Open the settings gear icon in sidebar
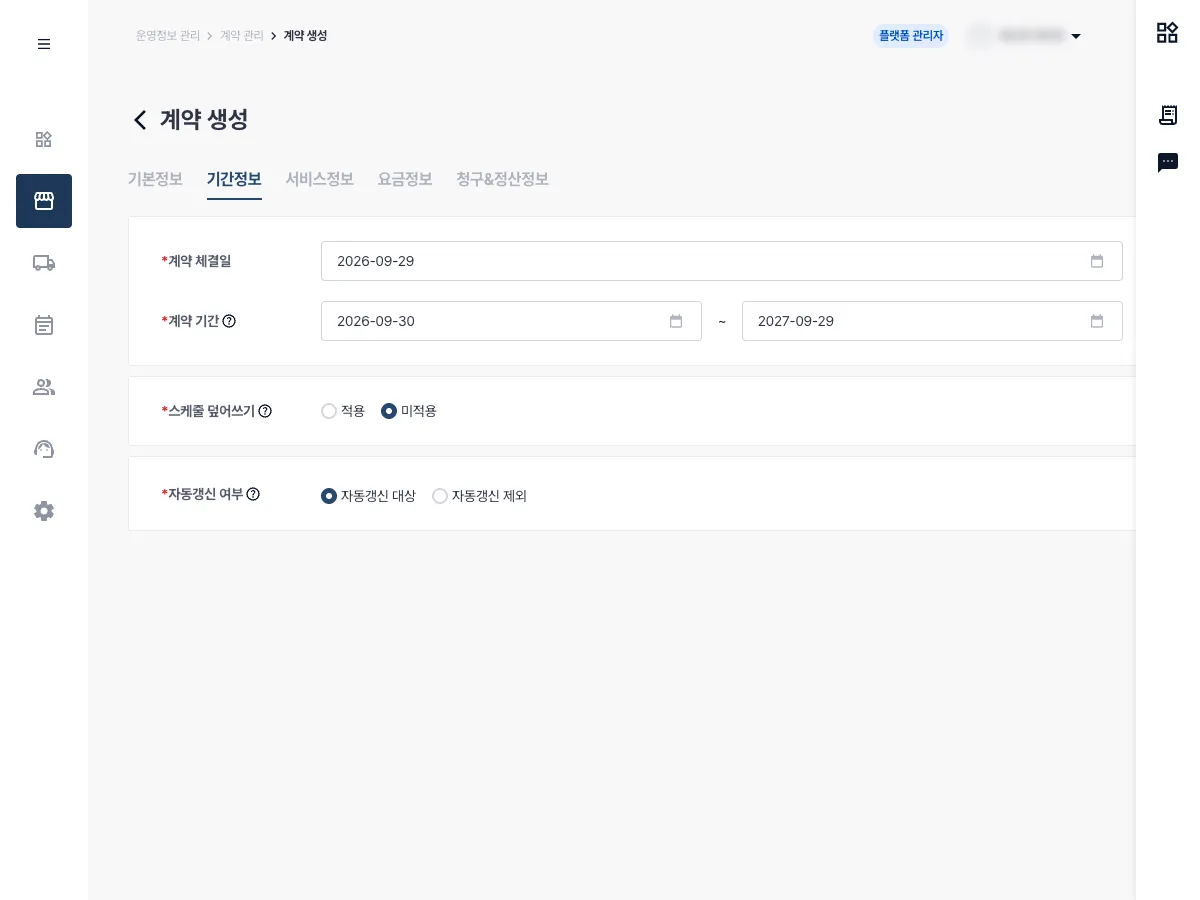 (44, 511)
